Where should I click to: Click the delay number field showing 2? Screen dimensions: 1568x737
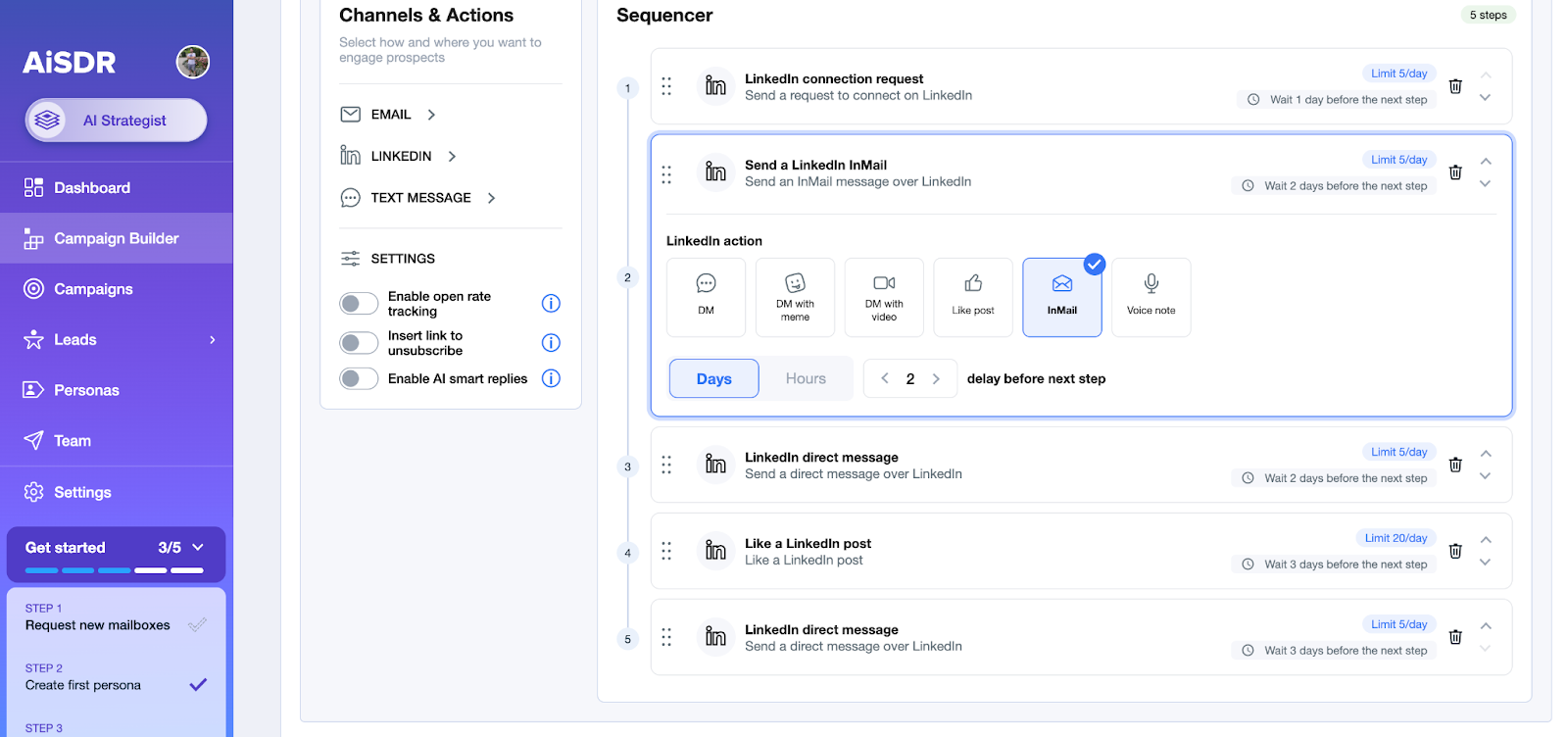(910, 378)
